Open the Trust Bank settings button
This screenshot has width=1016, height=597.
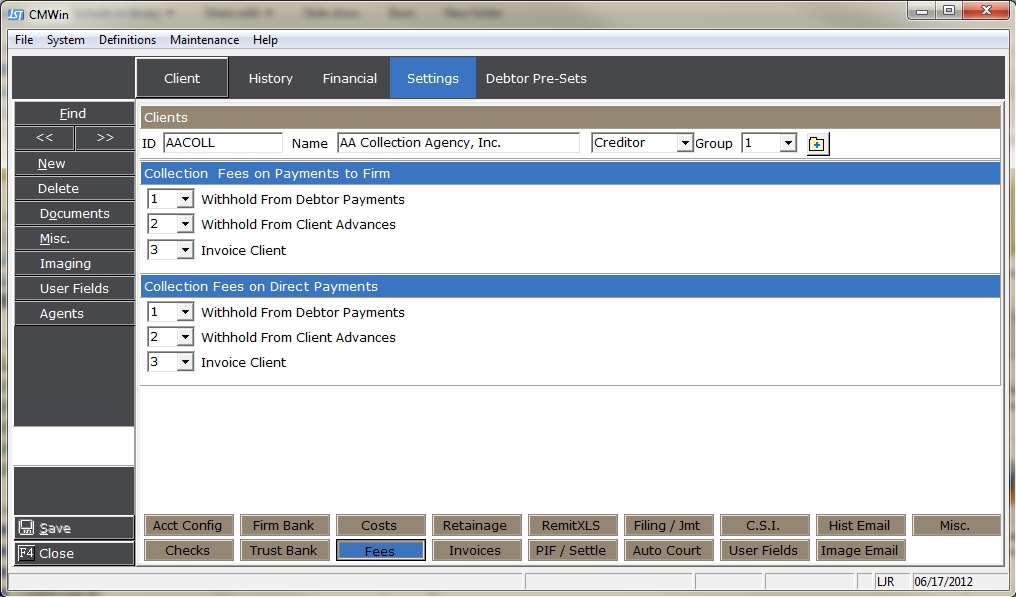click(283, 550)
